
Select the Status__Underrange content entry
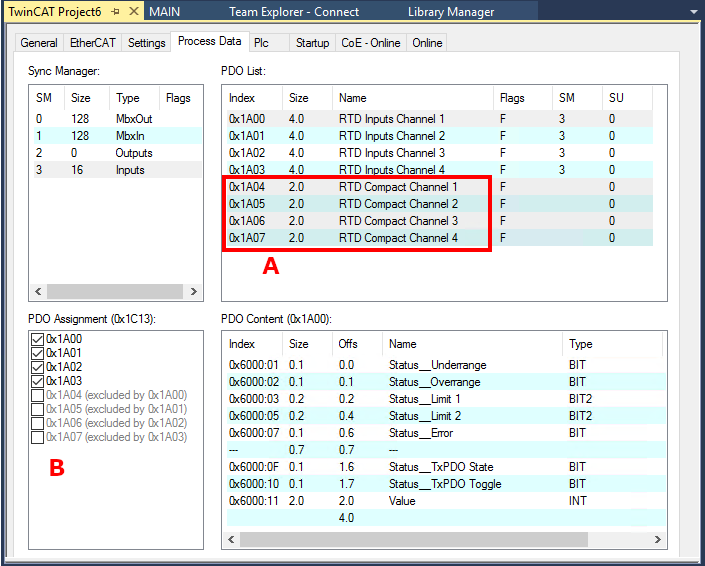(446, 365)
